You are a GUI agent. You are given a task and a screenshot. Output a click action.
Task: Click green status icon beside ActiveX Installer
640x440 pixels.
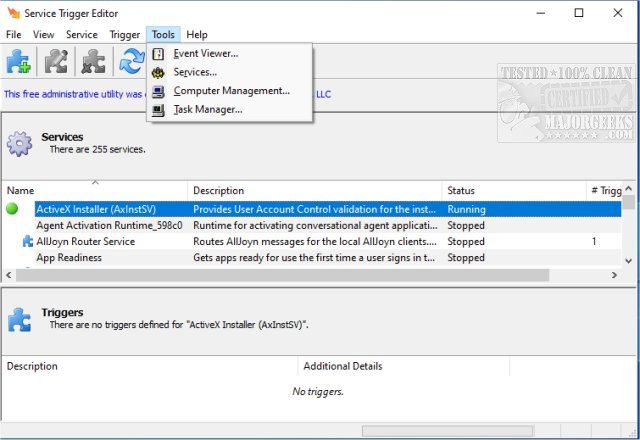[13, 210]
